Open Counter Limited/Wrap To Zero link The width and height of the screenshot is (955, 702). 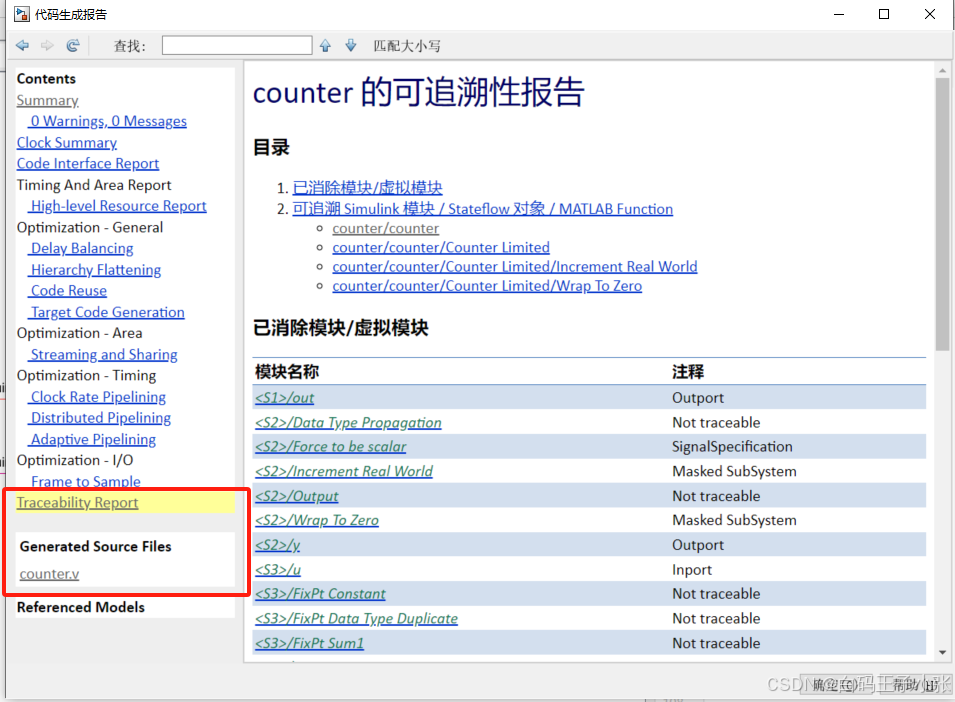[x=487, y=286]
